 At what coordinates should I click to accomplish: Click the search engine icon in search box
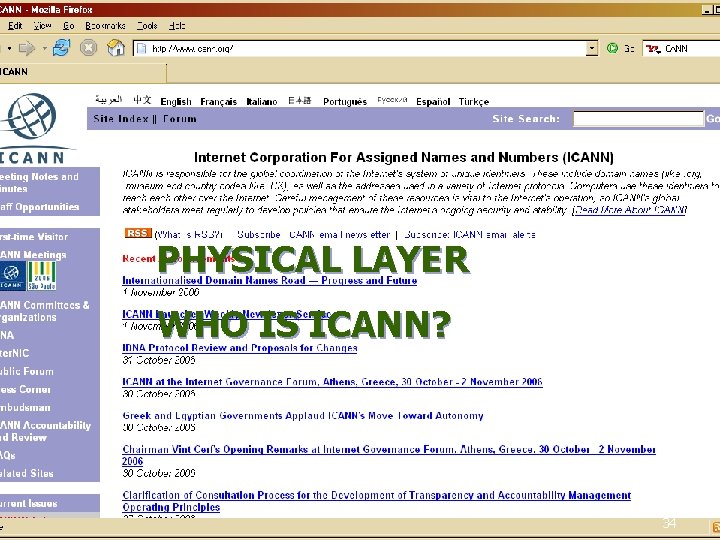[652, 49]
